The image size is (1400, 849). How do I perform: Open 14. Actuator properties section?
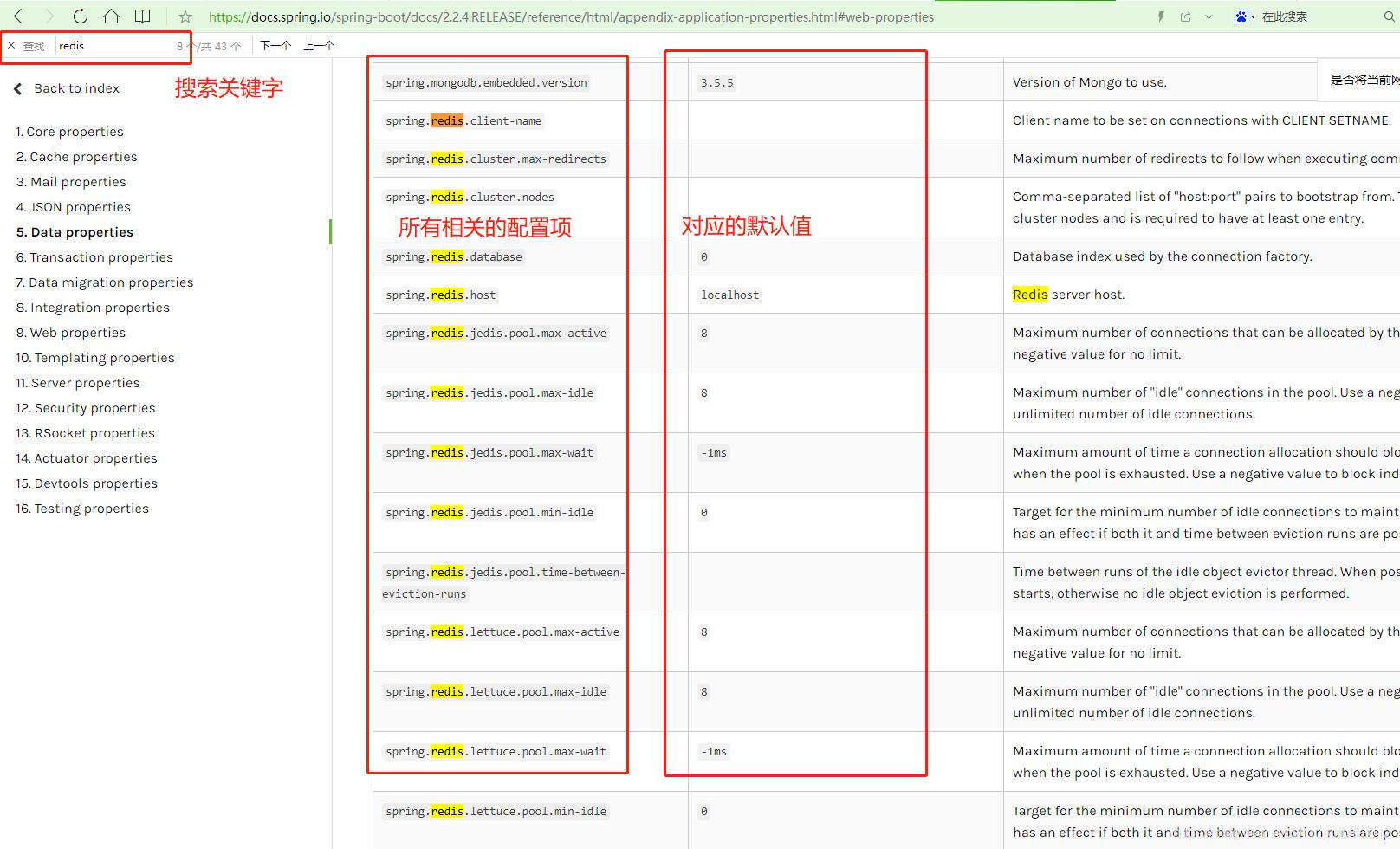pos(87,458)
